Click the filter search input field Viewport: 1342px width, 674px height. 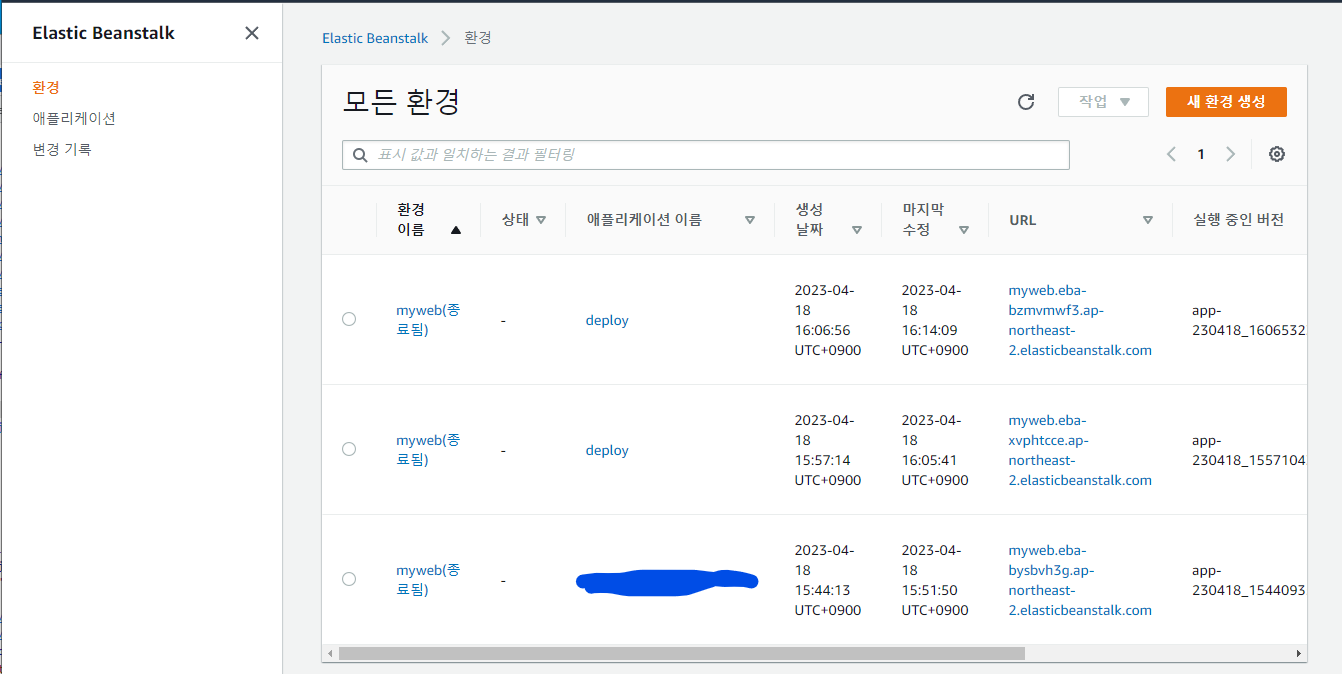[x=706, y=155]
